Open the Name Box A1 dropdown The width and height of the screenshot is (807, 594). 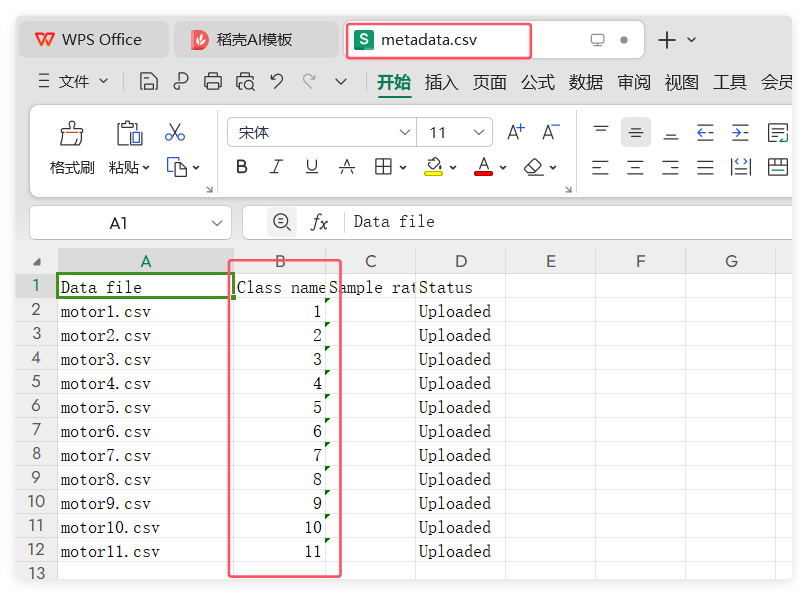tap(217, 223)
